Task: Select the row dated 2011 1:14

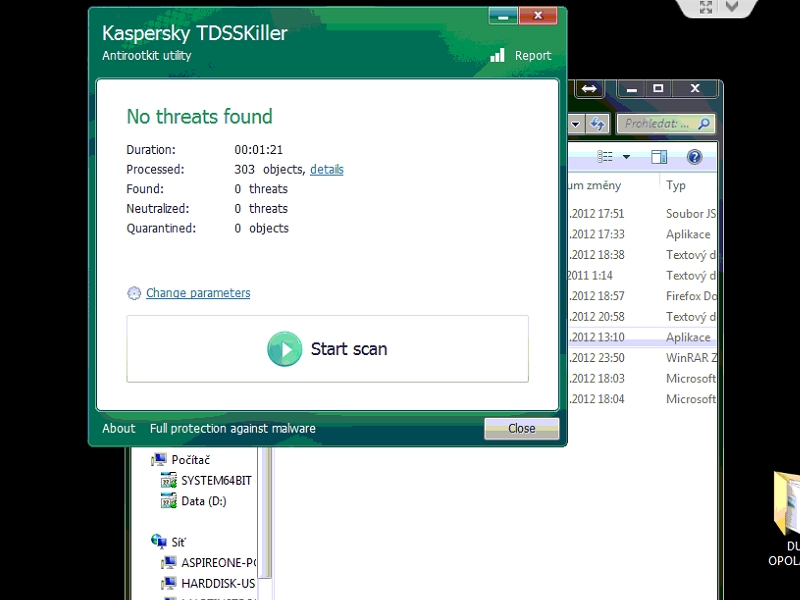Action: point(642,276)
